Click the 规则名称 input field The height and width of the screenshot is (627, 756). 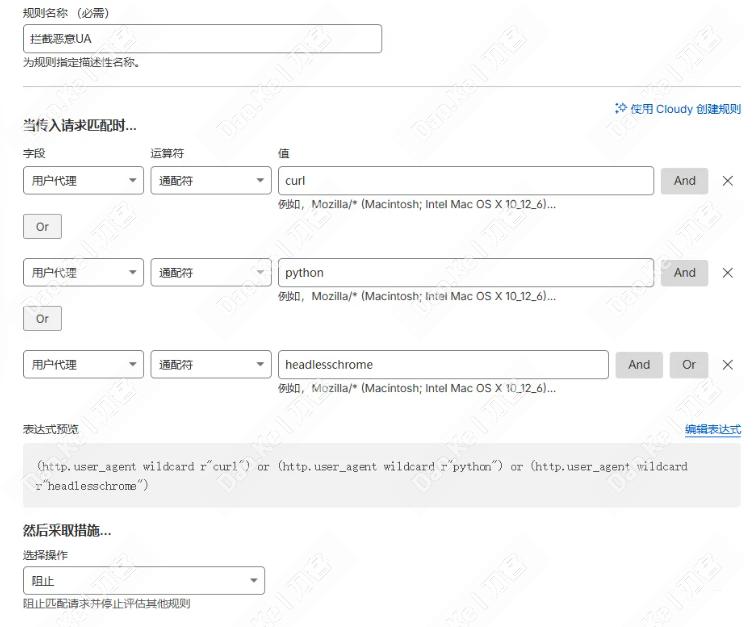coord(202,39)
